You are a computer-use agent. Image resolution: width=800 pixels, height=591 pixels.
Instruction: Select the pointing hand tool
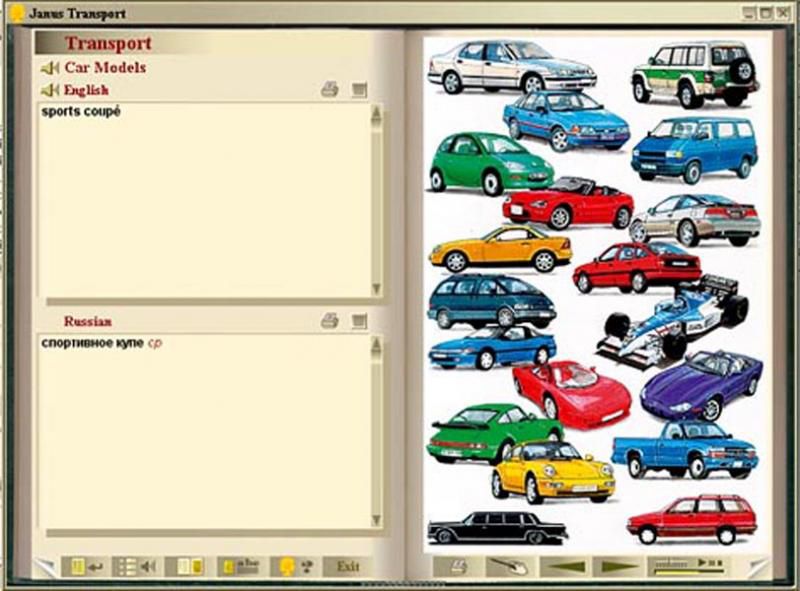pyautogui.click(x=506, y=566)
